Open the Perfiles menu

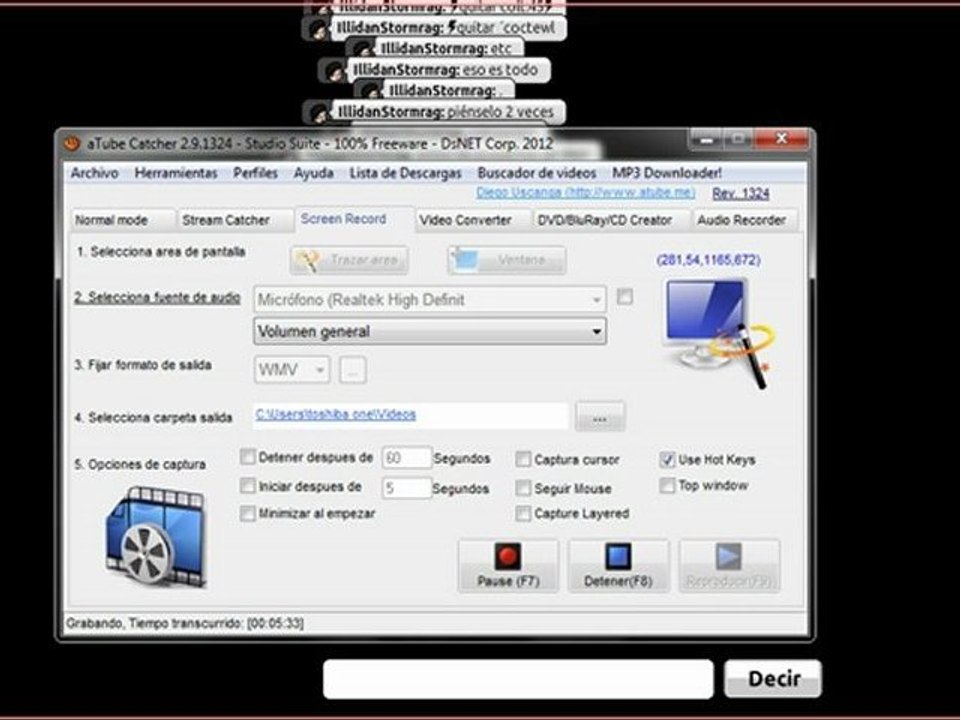[255, 173]
